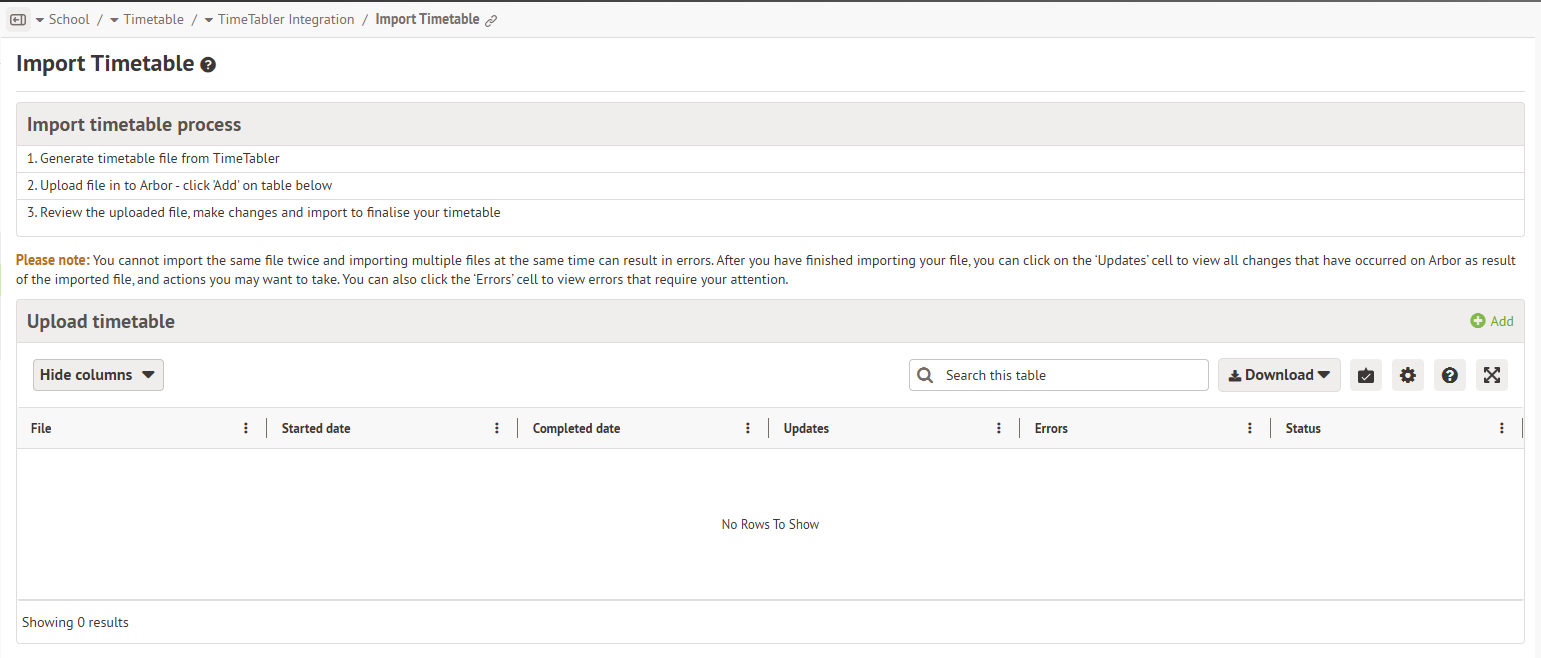The width and height of the screenshot is (1541, 658).
Task: Click the table help question mark icon
Action: pos(1450,375)
